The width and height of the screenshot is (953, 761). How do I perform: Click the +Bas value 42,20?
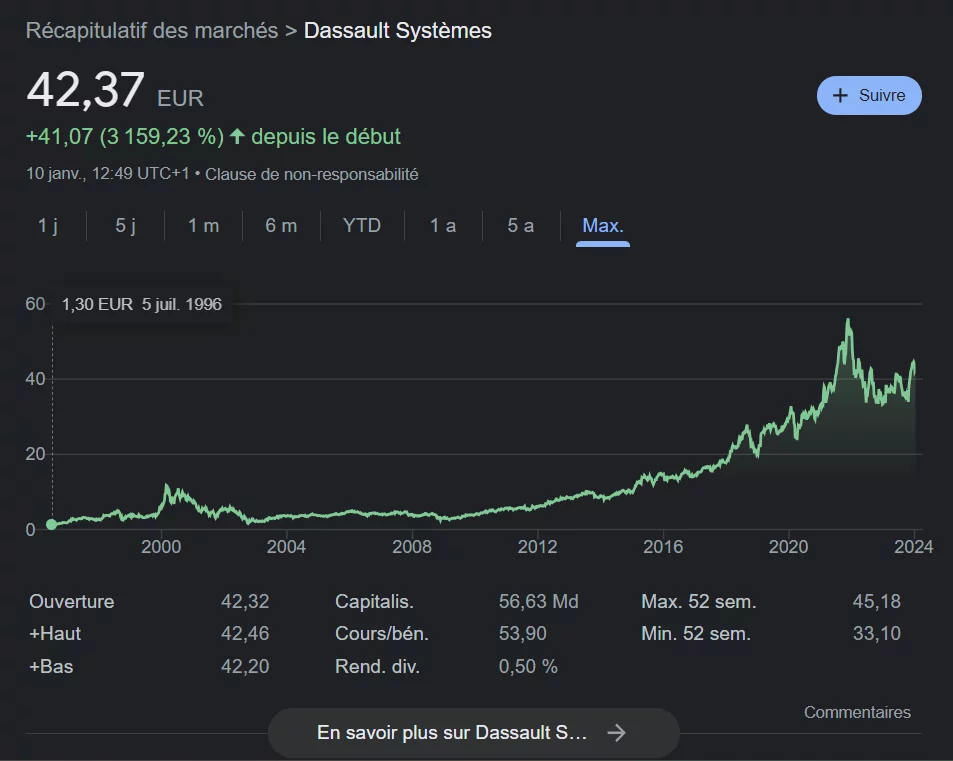(x=245, y=666)
